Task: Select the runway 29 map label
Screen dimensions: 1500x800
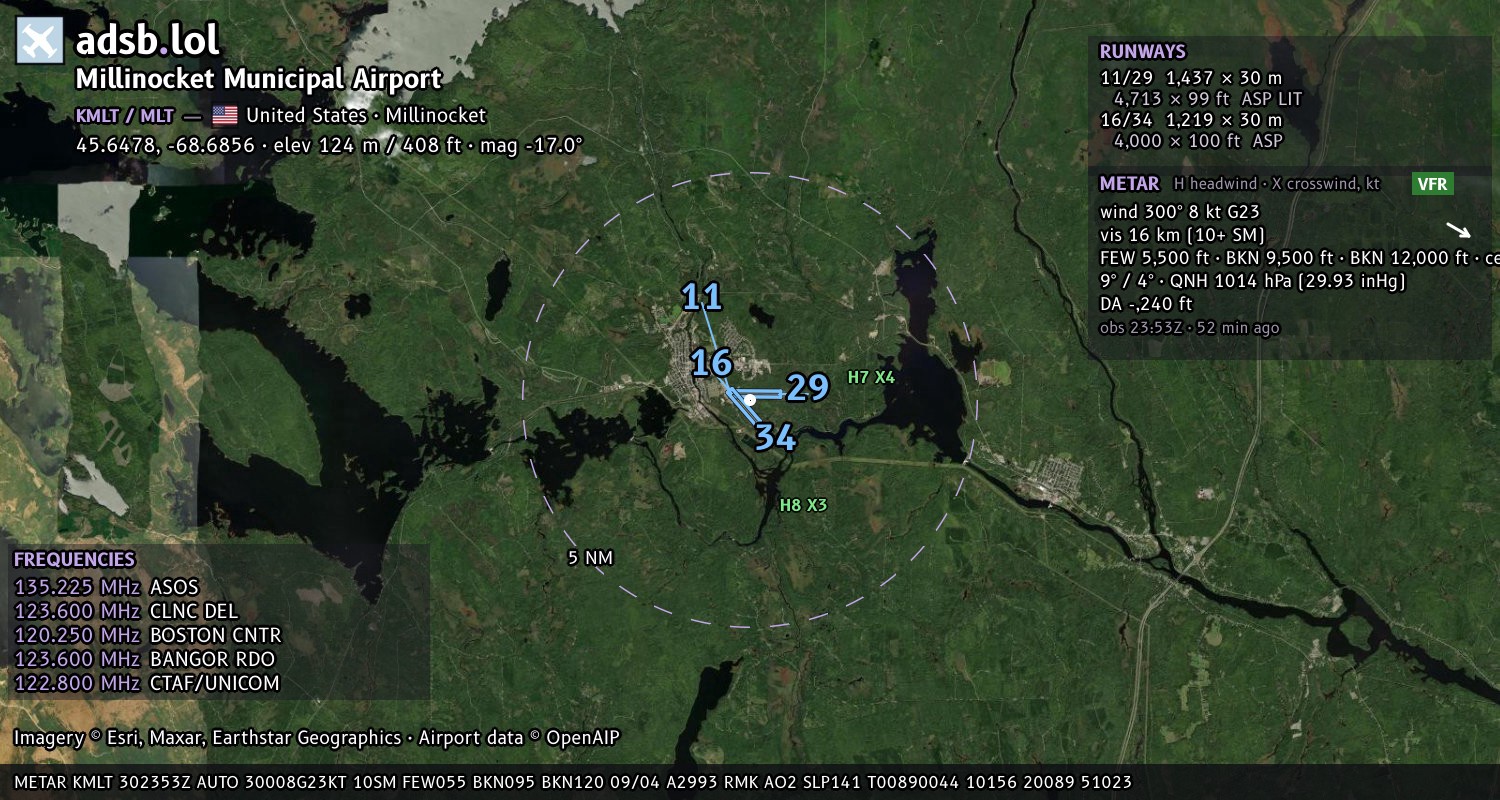Action: pos(808,388)
